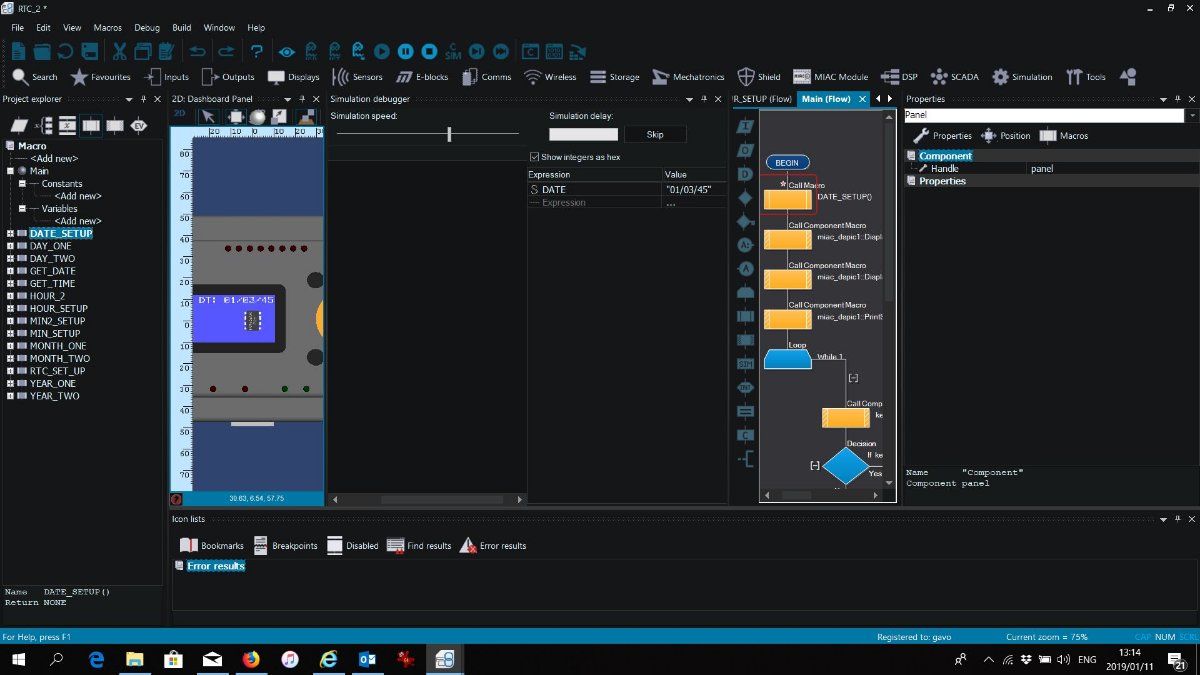Click the Bookmarks button in Icon lists
Viewport: 1200px width, 675px height.
pyautogui.click(x=211, y=546)
